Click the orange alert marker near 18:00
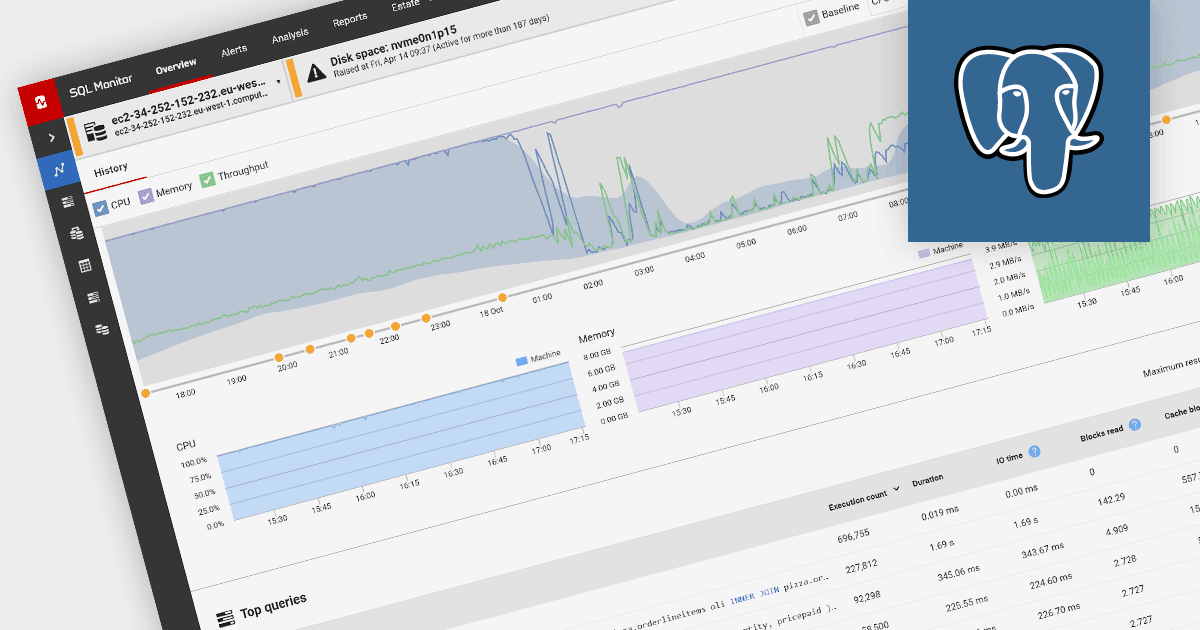The image size is (1200, 630). coord(146,393)
